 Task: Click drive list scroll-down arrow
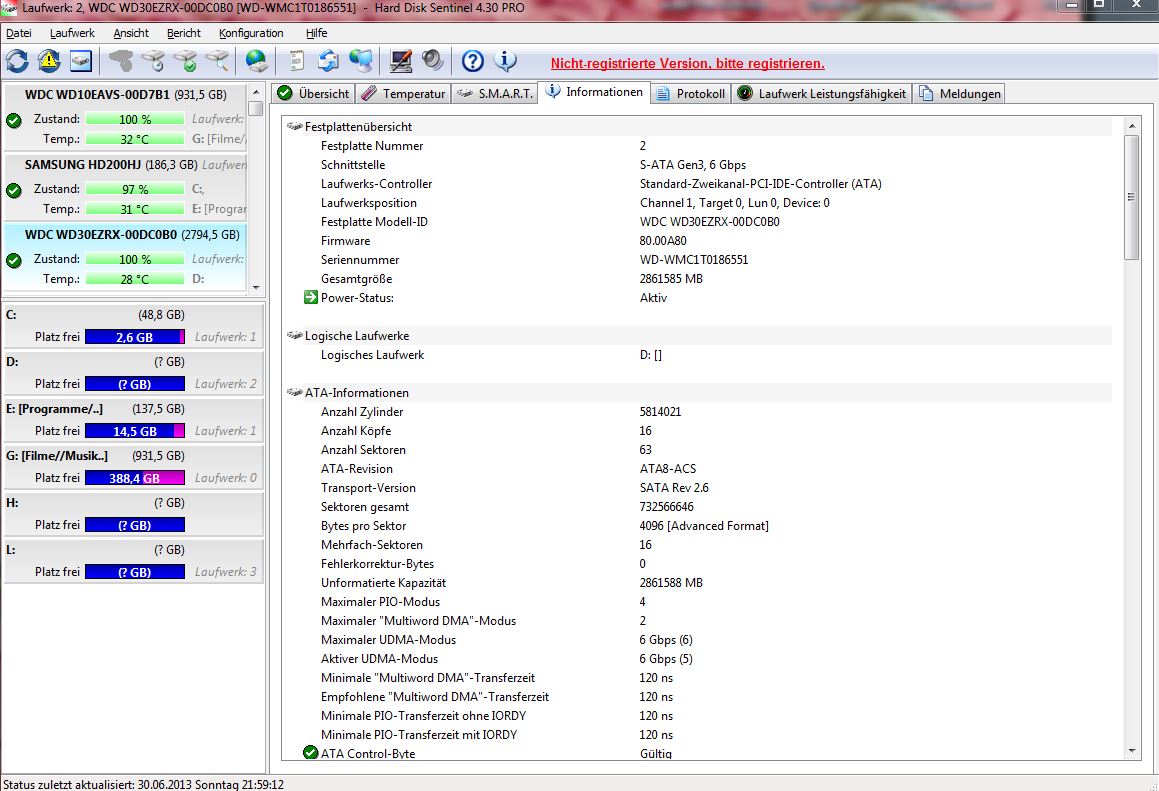pyautogui.click(x=256, y=288)
